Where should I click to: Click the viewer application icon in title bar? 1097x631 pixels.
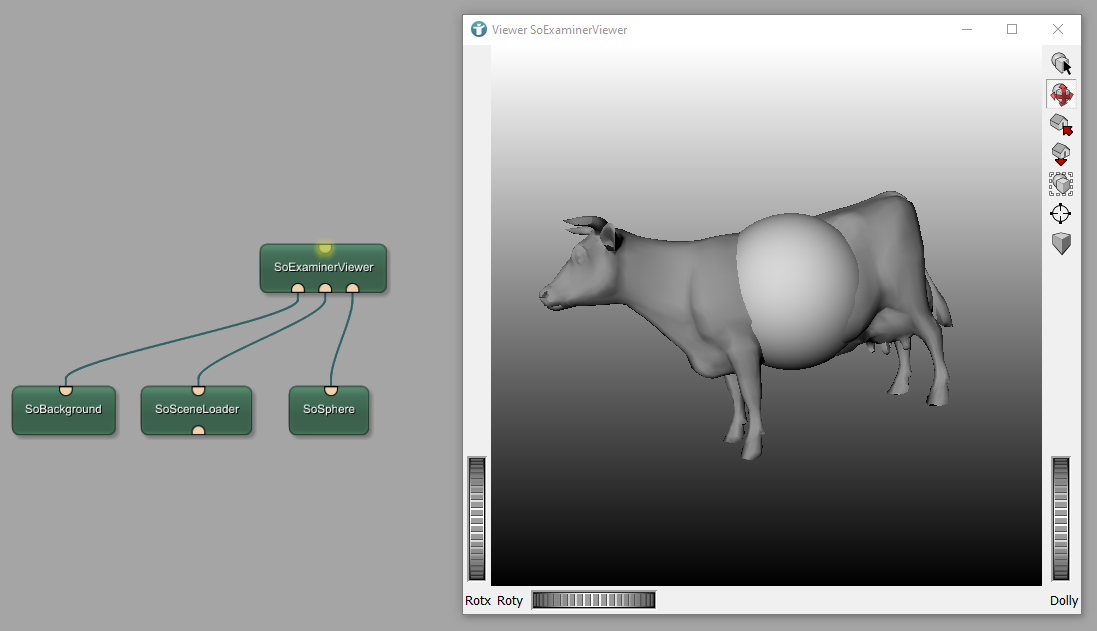tap(479, 30)
